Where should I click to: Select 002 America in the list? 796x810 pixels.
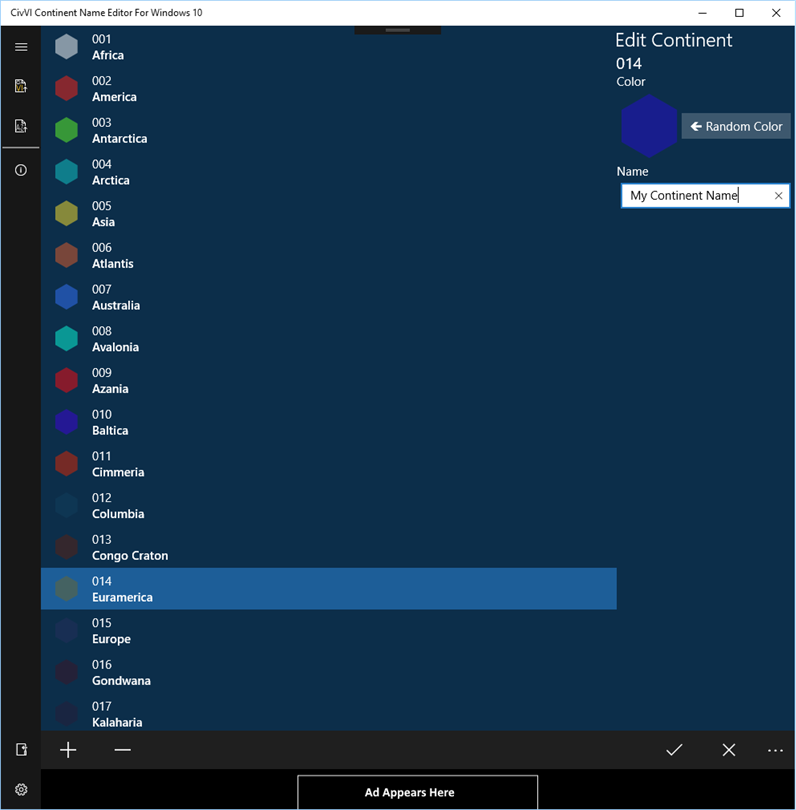tap(329, 89)
